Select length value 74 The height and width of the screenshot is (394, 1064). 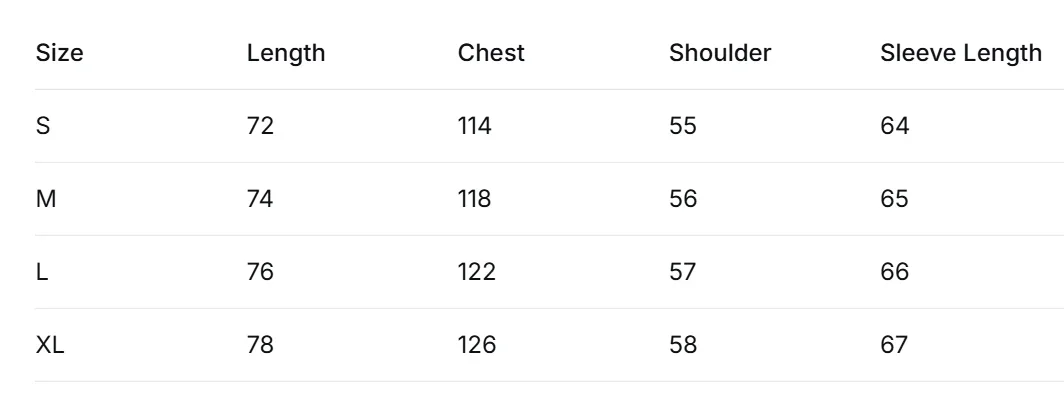tap(260, 199)
